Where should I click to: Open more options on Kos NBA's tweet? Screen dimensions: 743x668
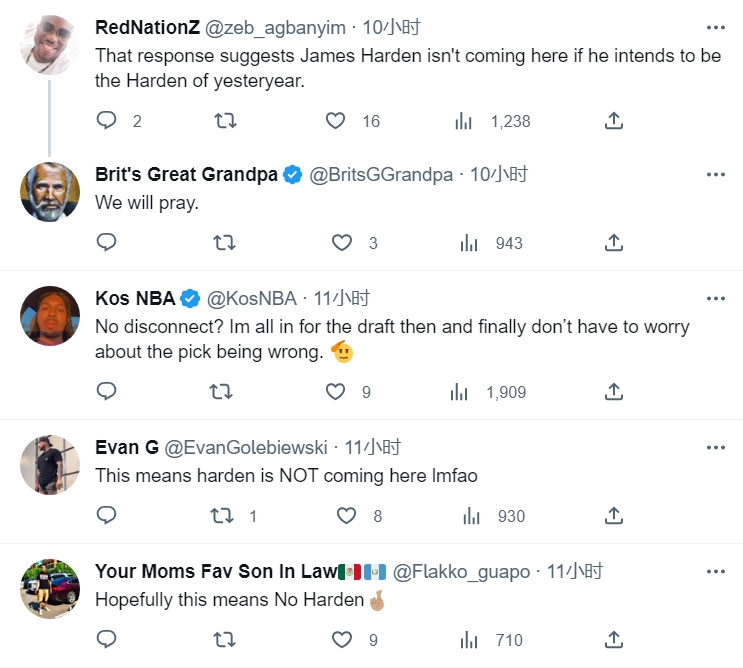click(x=716, y=298)
